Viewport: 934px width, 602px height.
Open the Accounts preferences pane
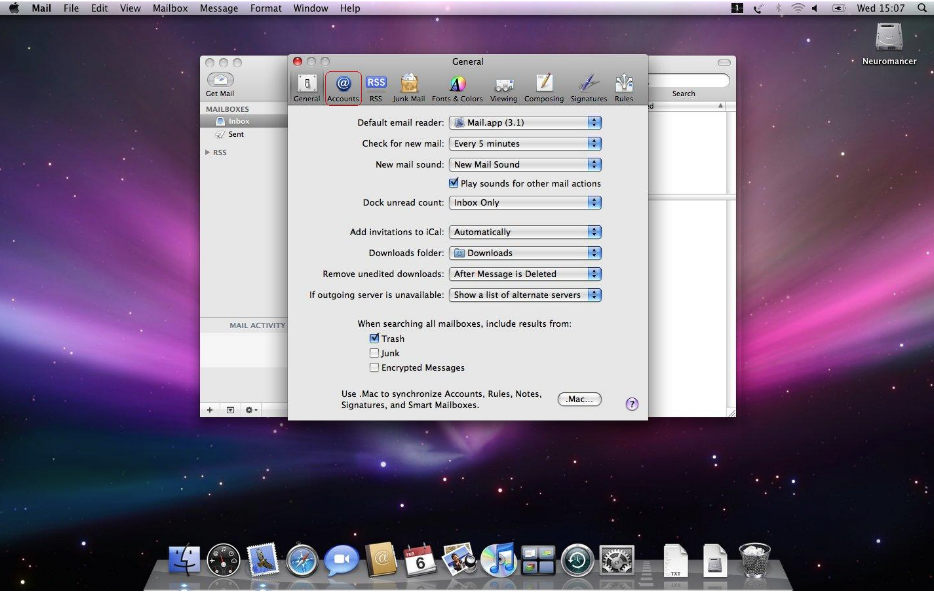pos(343,88)
